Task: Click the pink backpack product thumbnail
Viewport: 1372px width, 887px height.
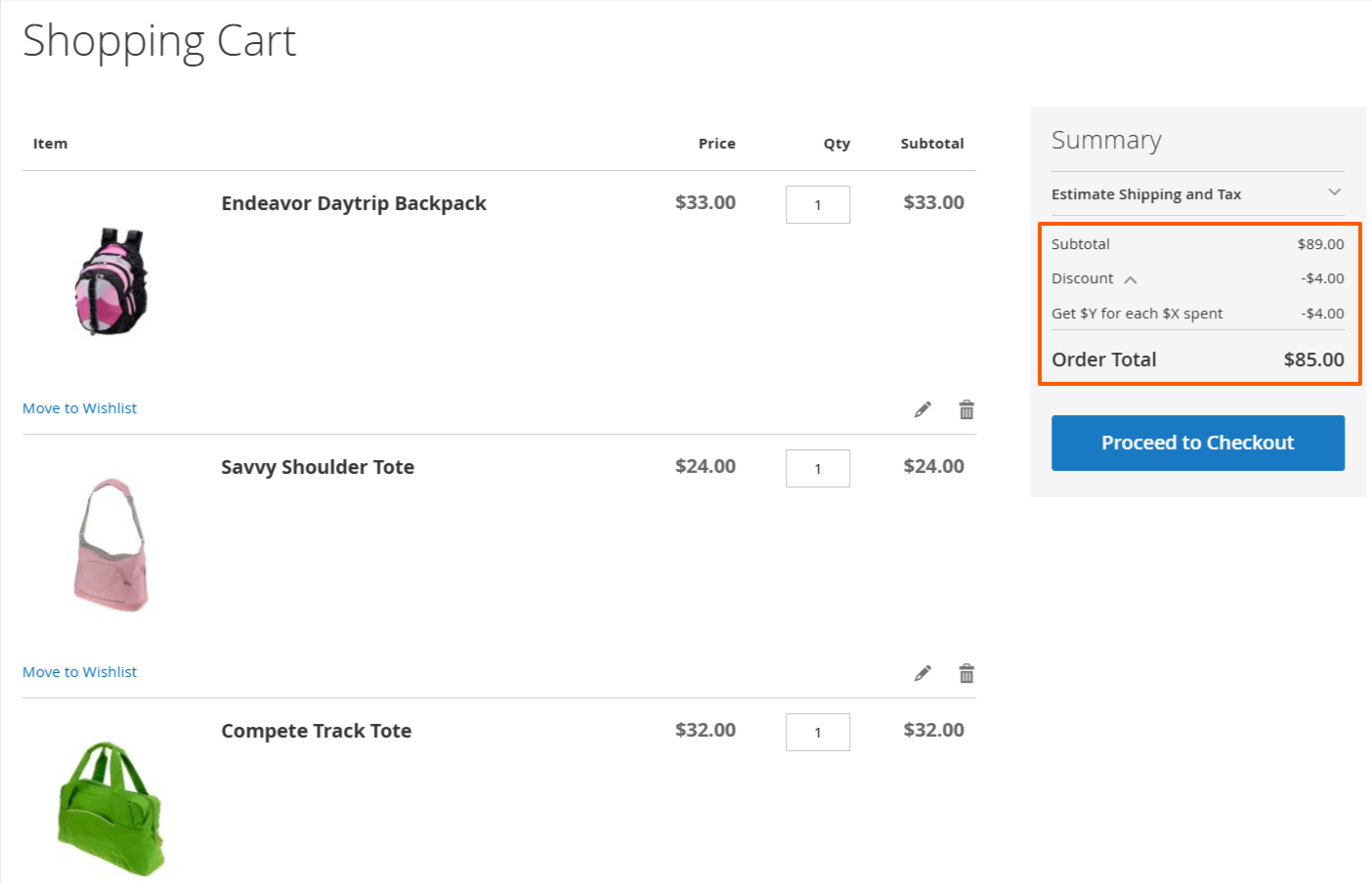Action: (111, 281)
